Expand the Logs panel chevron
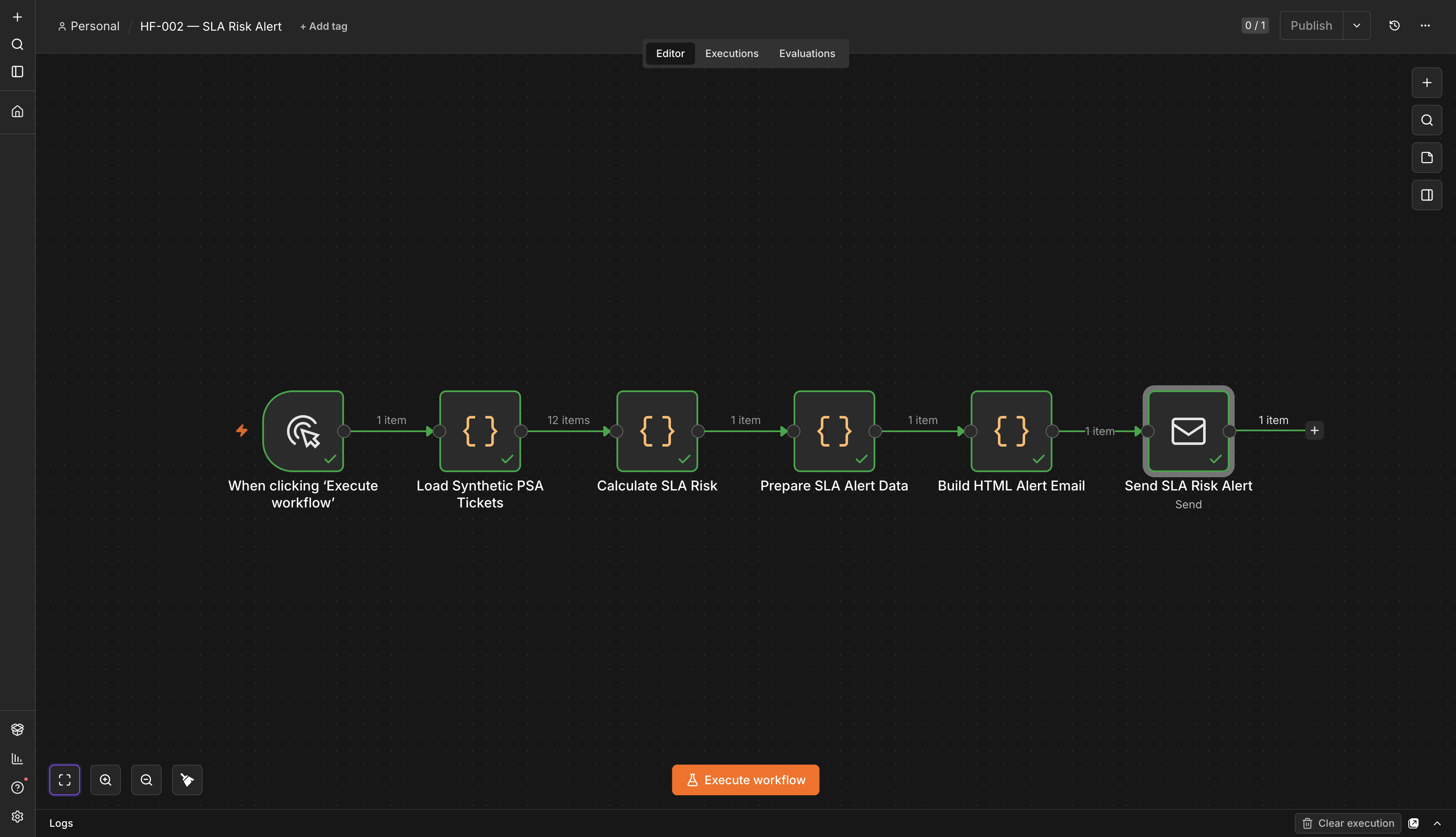Image resolution: width=1456 pixels, height=837 pixels. (x=1437, y=823)
